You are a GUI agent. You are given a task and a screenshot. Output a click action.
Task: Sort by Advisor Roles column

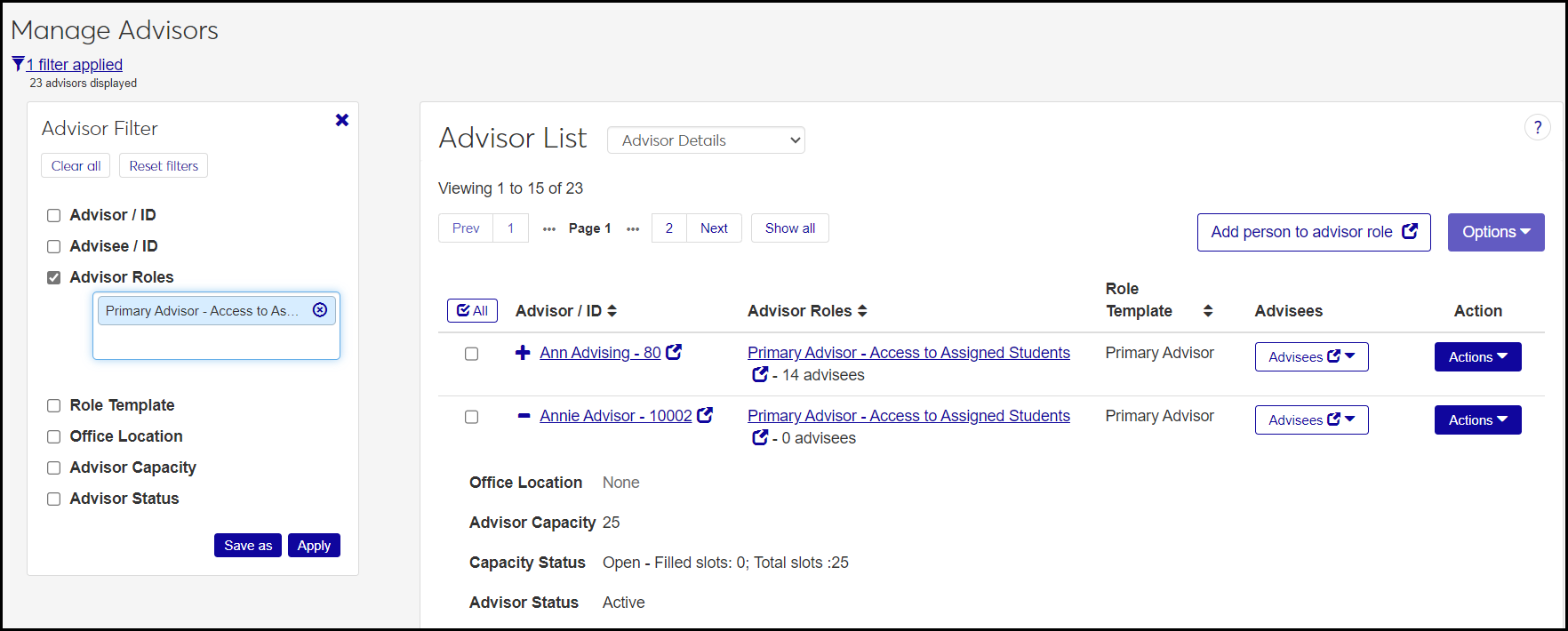[x=862, y=311]
